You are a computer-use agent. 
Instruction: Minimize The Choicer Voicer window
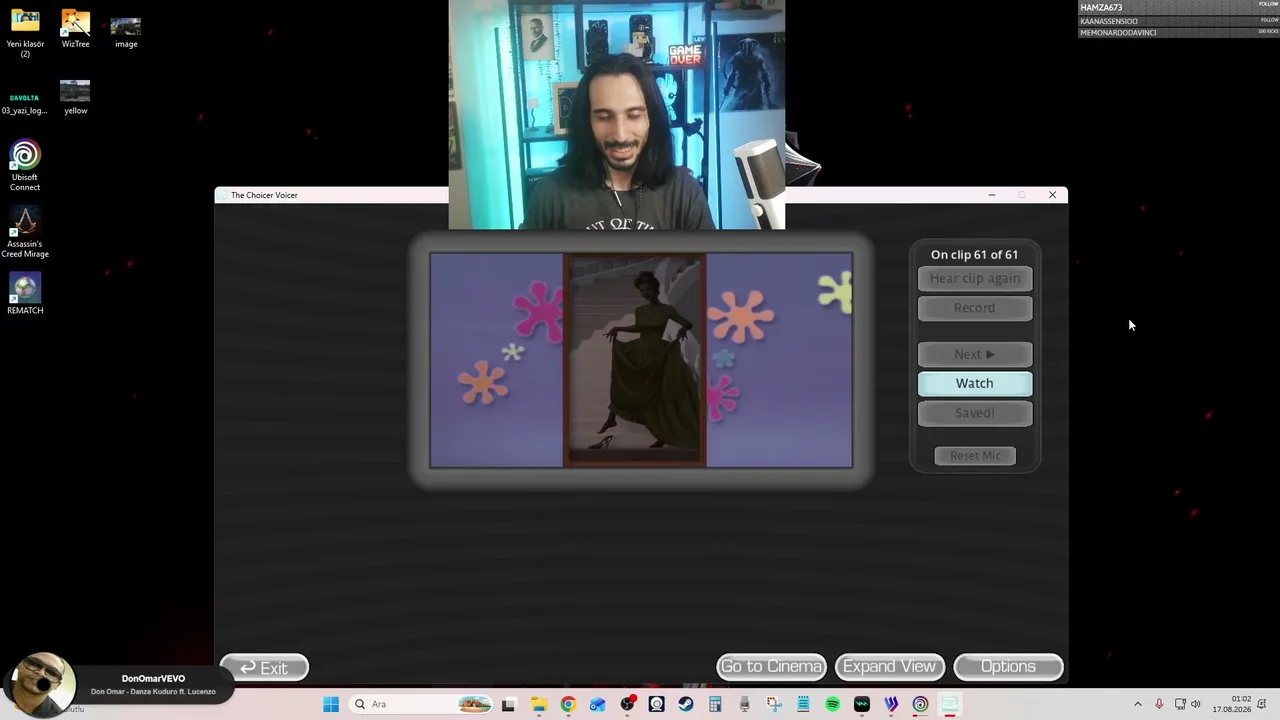click(x=992, y=195)
